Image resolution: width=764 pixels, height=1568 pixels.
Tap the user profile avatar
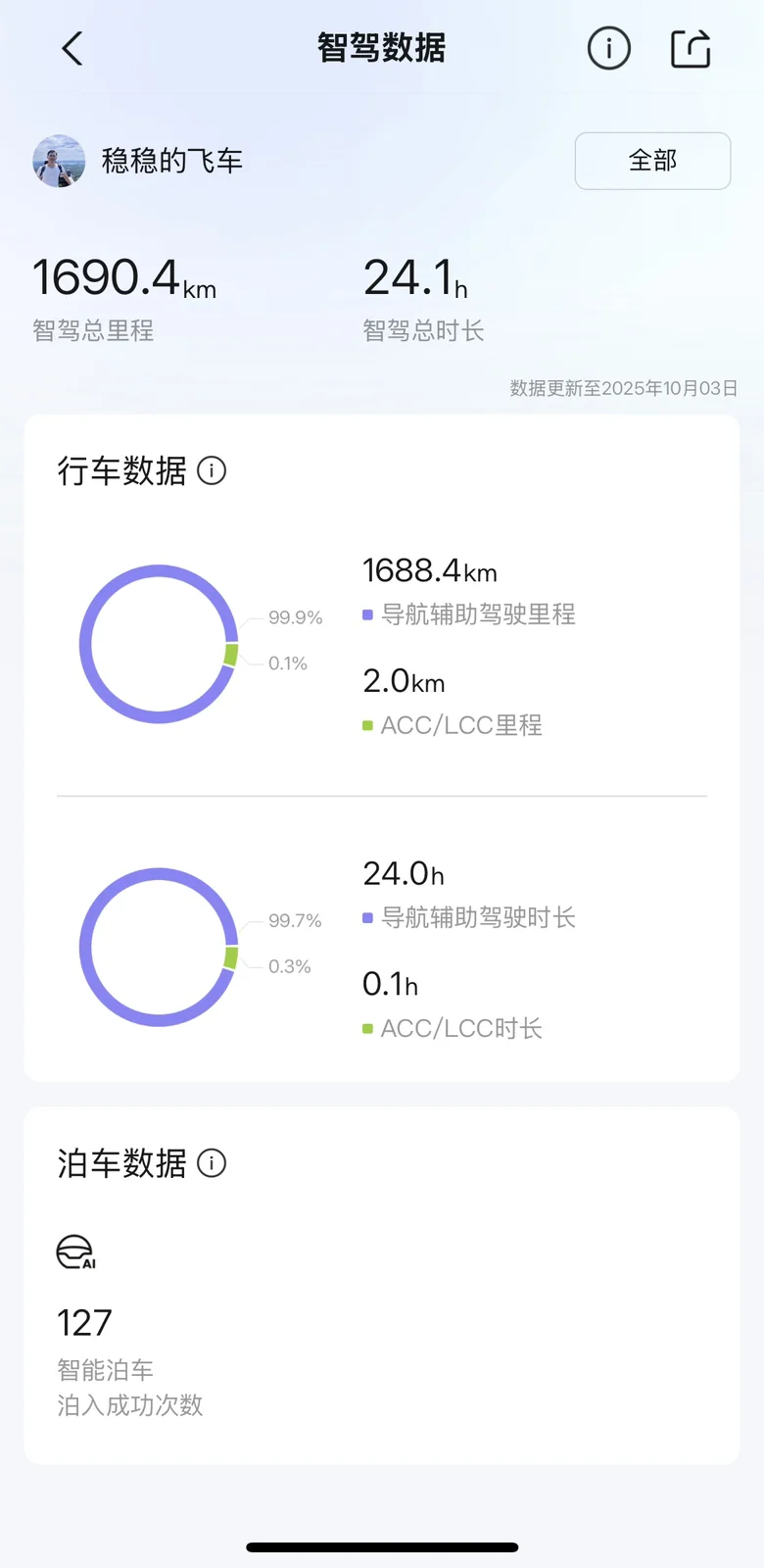pos(59,161)
